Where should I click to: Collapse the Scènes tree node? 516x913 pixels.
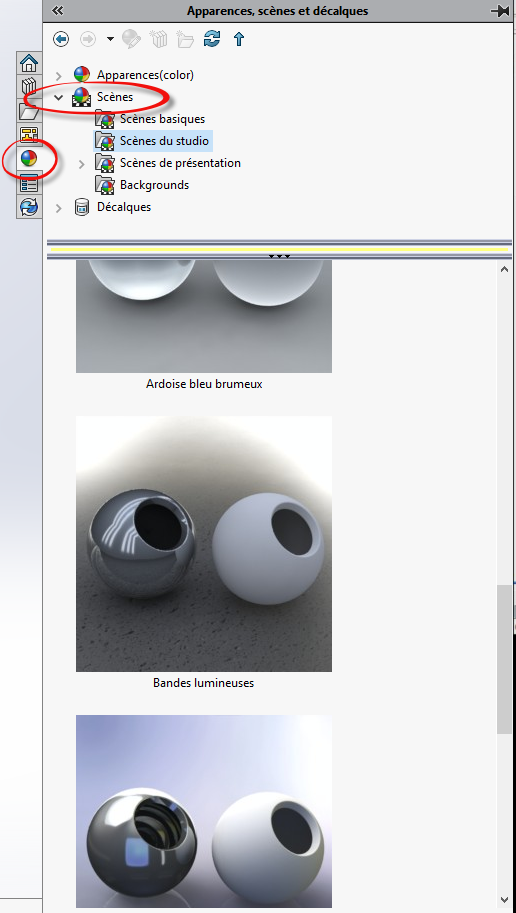(x=58, y=97)
